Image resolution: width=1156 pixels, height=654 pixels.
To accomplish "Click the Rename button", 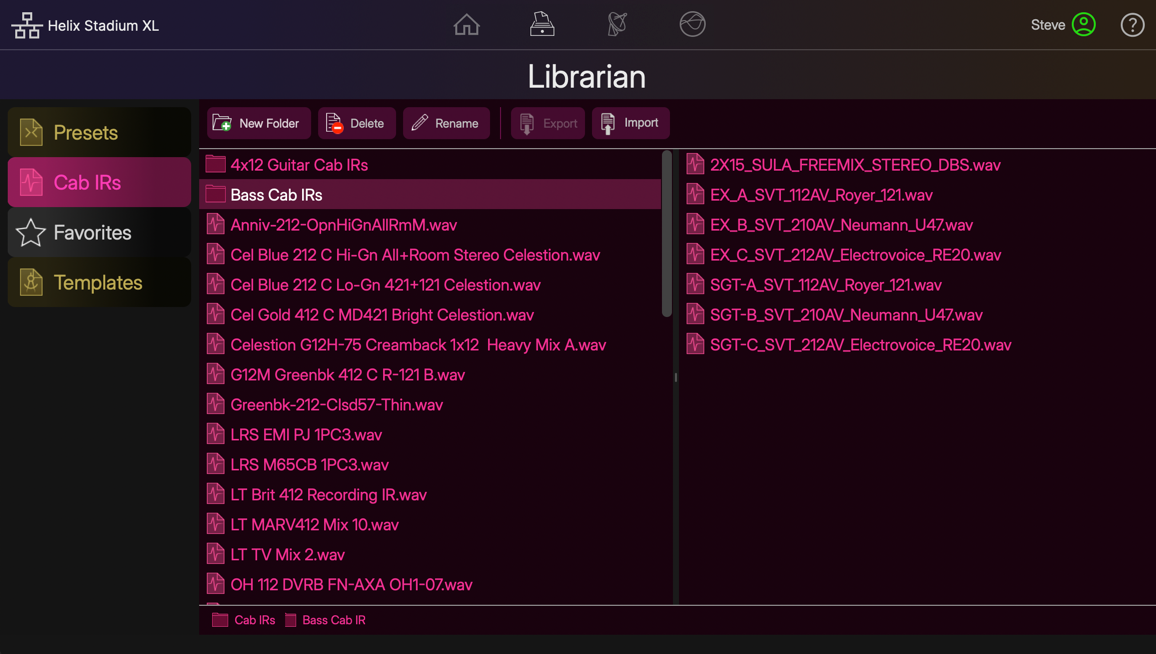I will 446,123.
